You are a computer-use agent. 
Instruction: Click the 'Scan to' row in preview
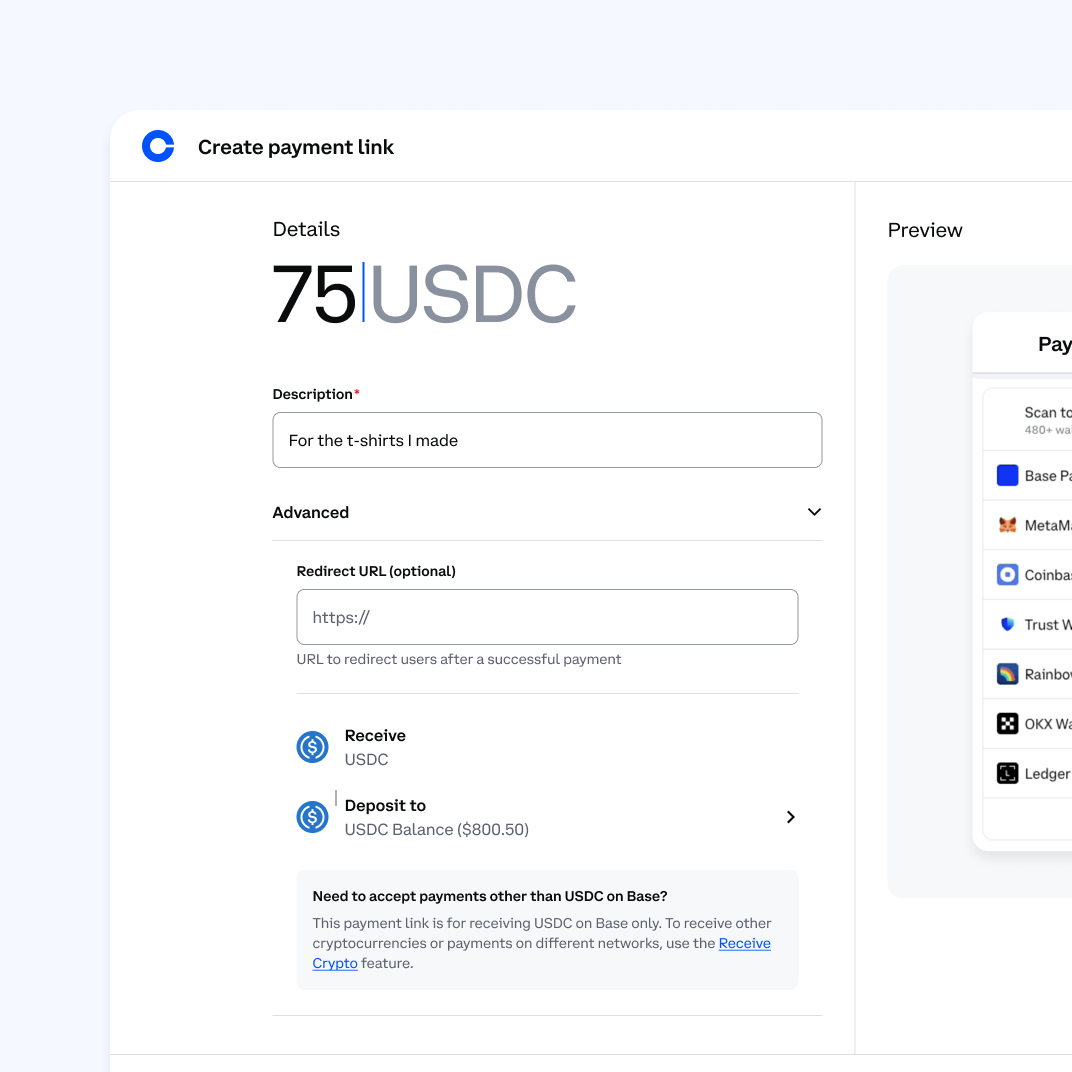[1027, 420]
